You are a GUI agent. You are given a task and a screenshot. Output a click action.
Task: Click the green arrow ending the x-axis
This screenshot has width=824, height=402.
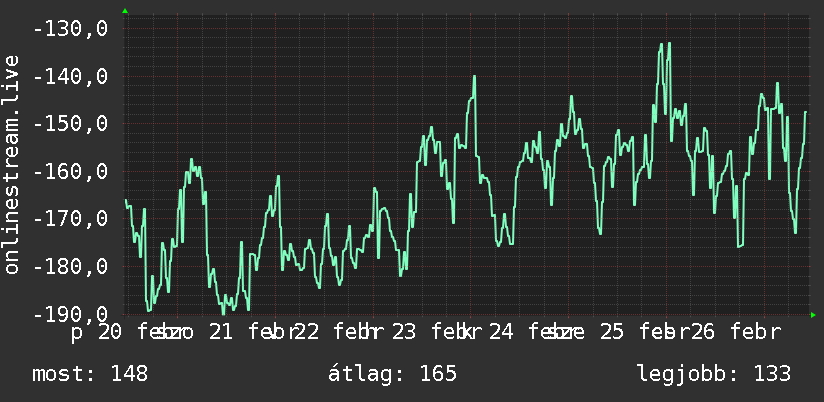coord(813,315)
